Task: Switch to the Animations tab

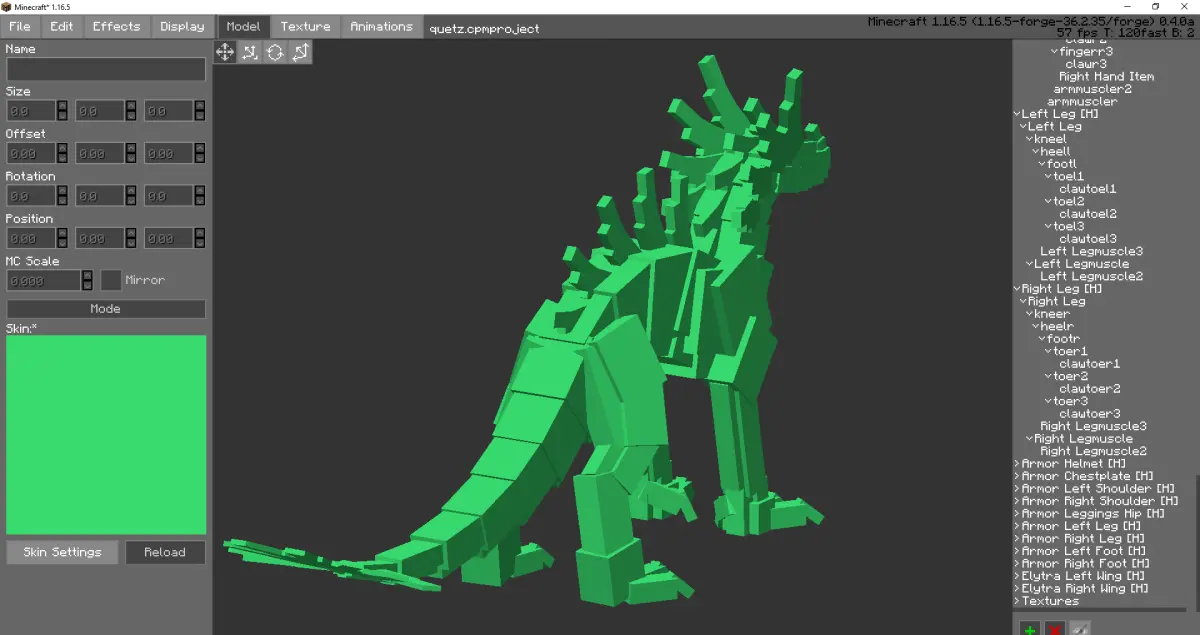Action: coord(381,27)
